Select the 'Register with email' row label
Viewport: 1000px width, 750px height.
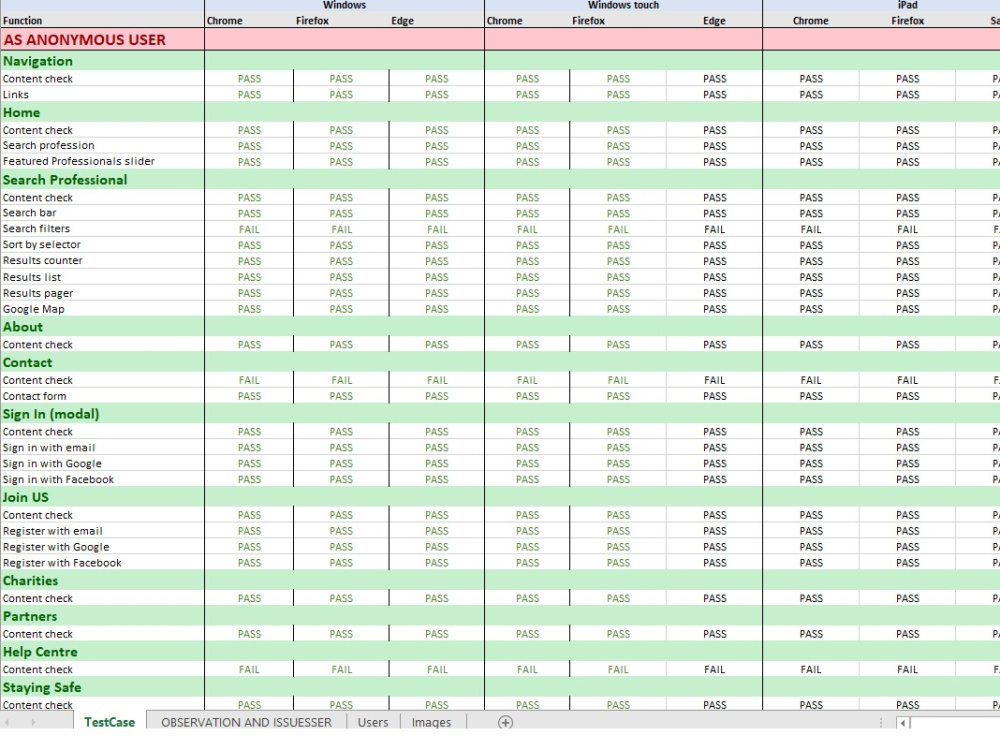pos(102,531)
